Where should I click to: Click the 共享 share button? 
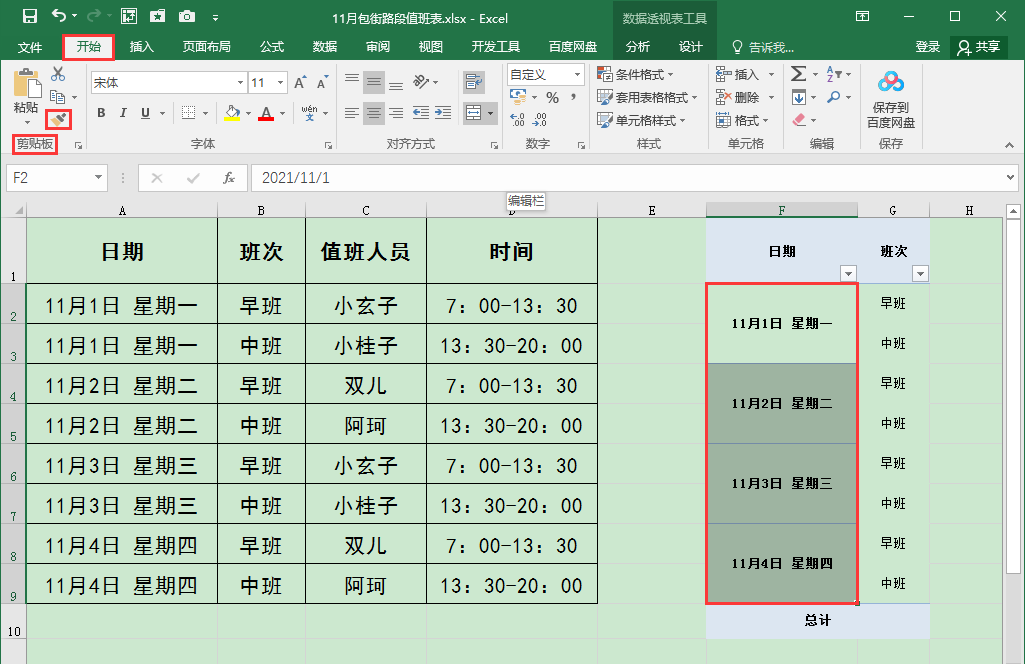coord(979,47)
